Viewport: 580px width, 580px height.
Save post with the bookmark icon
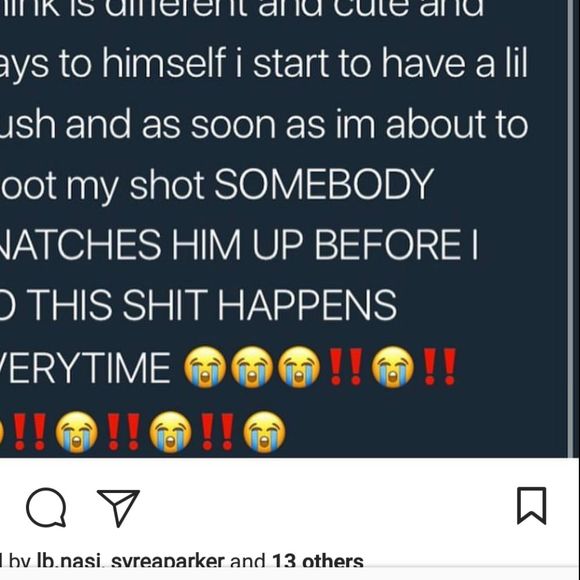click(x=532, y=506)
